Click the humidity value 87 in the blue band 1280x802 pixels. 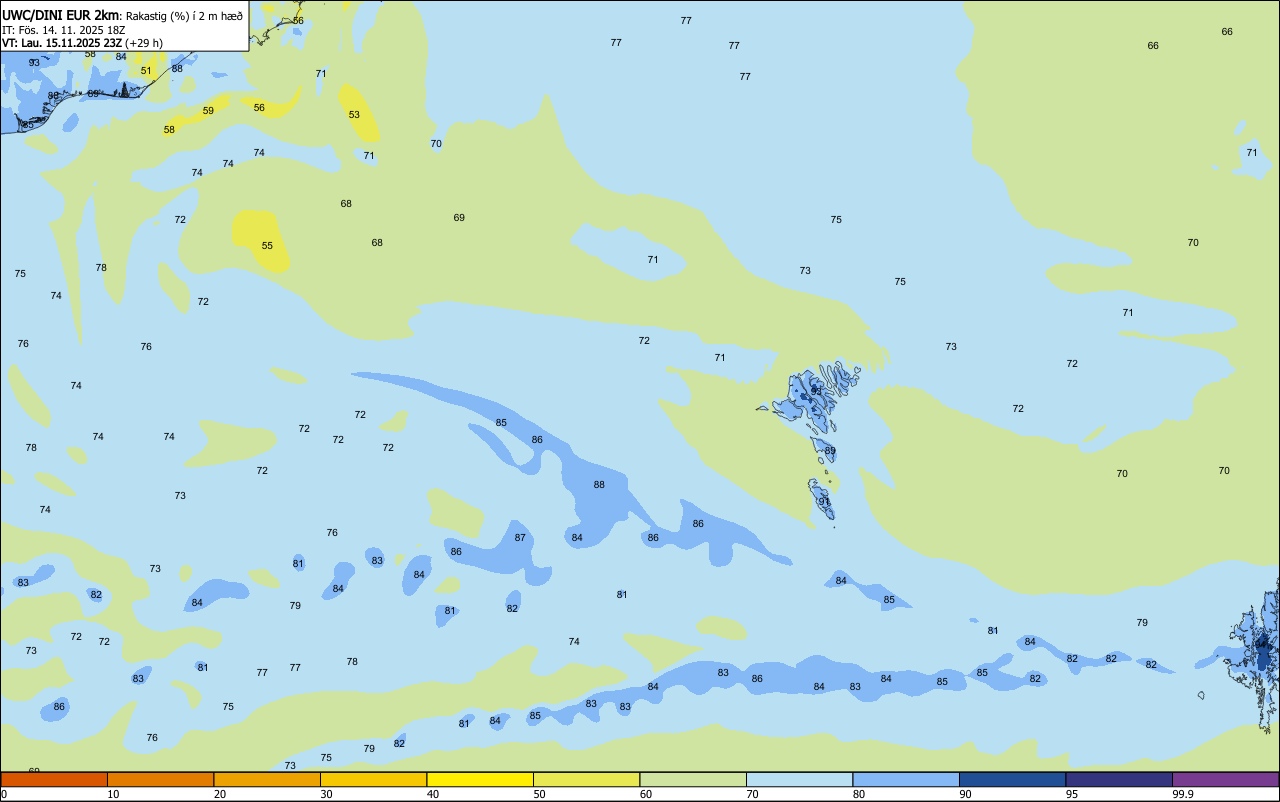tap(520, 538)
